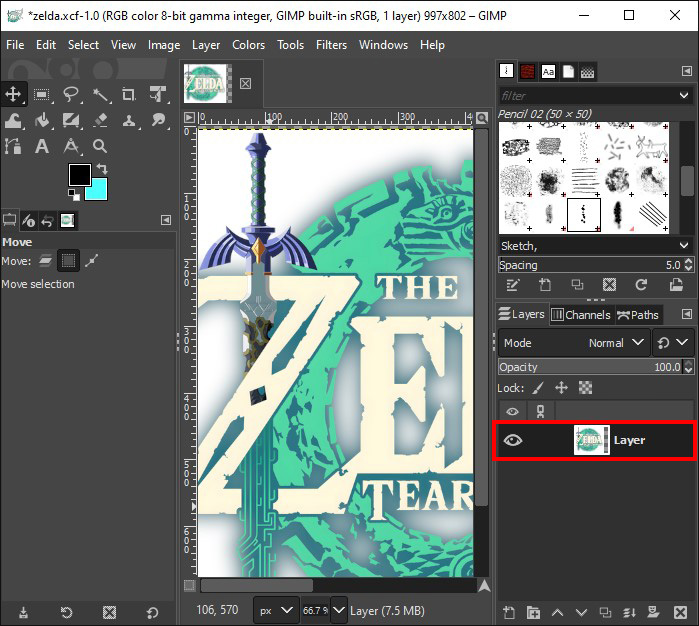The image size is (699, 626).
Task: Toggle lock alpha channel checkerboard icon
Action: point(585,388)
